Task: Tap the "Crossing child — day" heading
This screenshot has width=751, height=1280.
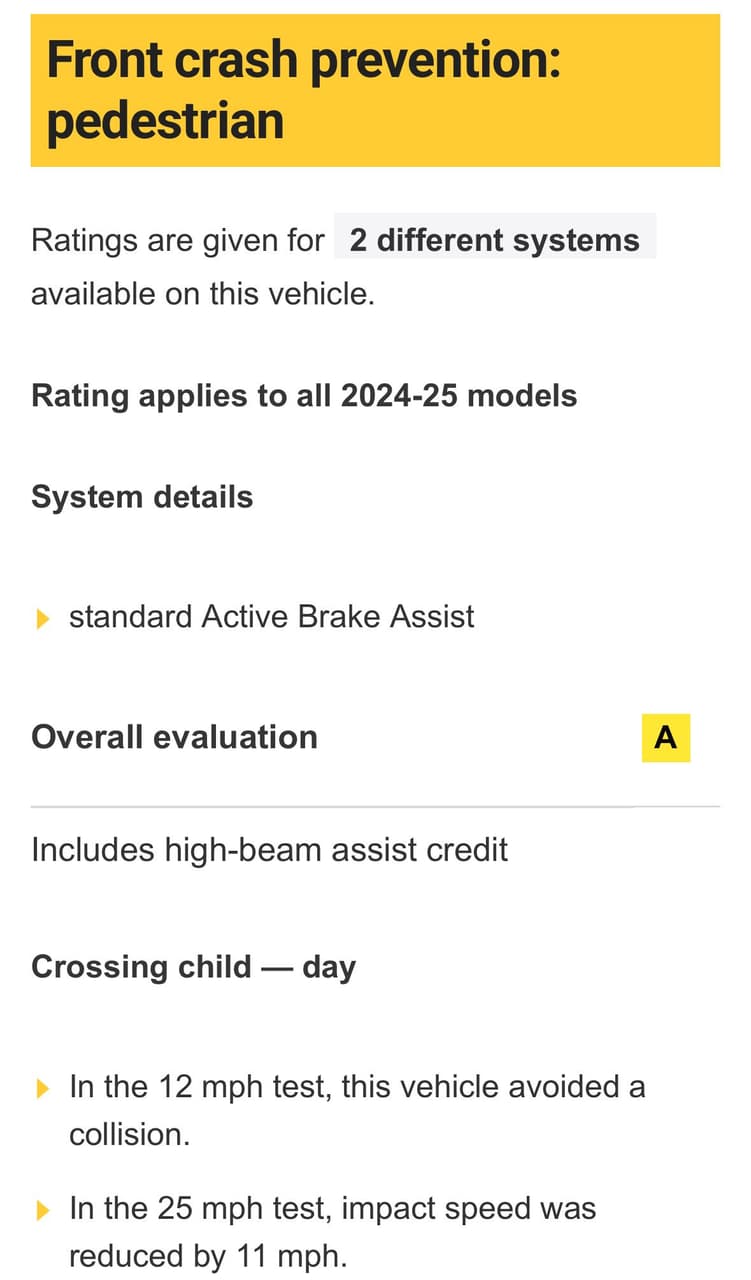Action: click(193, 967)
